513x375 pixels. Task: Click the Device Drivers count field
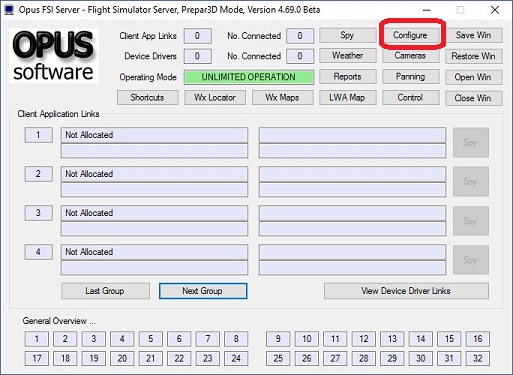(197, 56)
